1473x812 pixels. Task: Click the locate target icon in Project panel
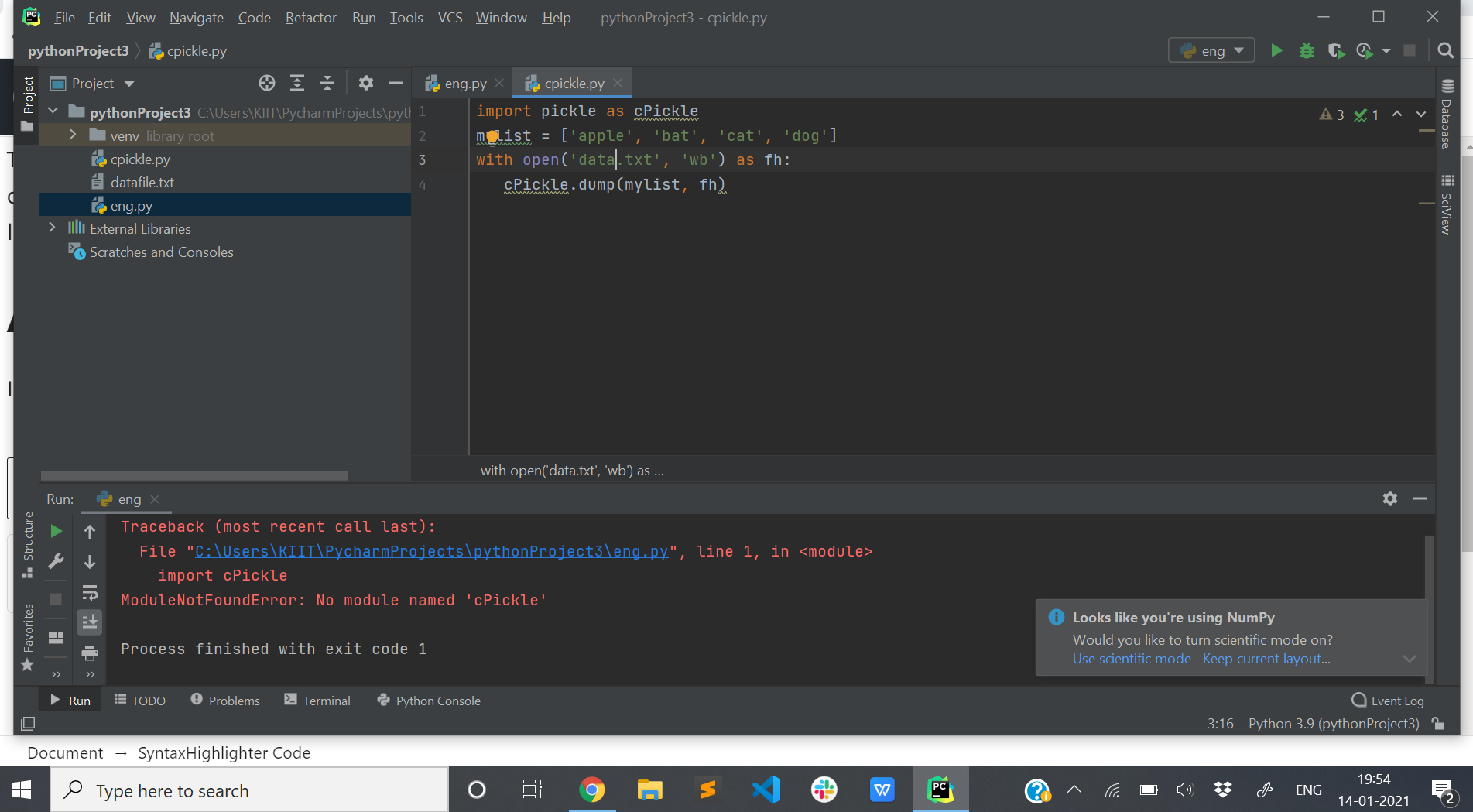267,84
